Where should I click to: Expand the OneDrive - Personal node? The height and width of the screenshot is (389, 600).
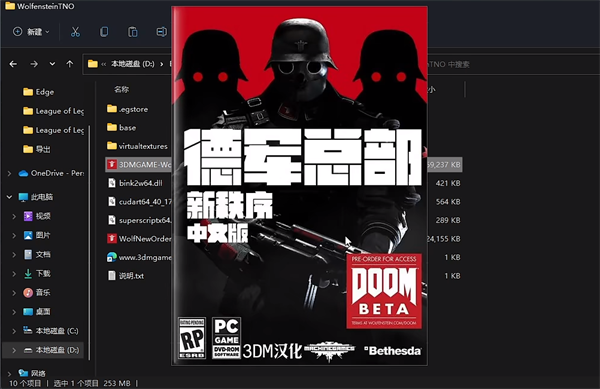click(9, 174)
